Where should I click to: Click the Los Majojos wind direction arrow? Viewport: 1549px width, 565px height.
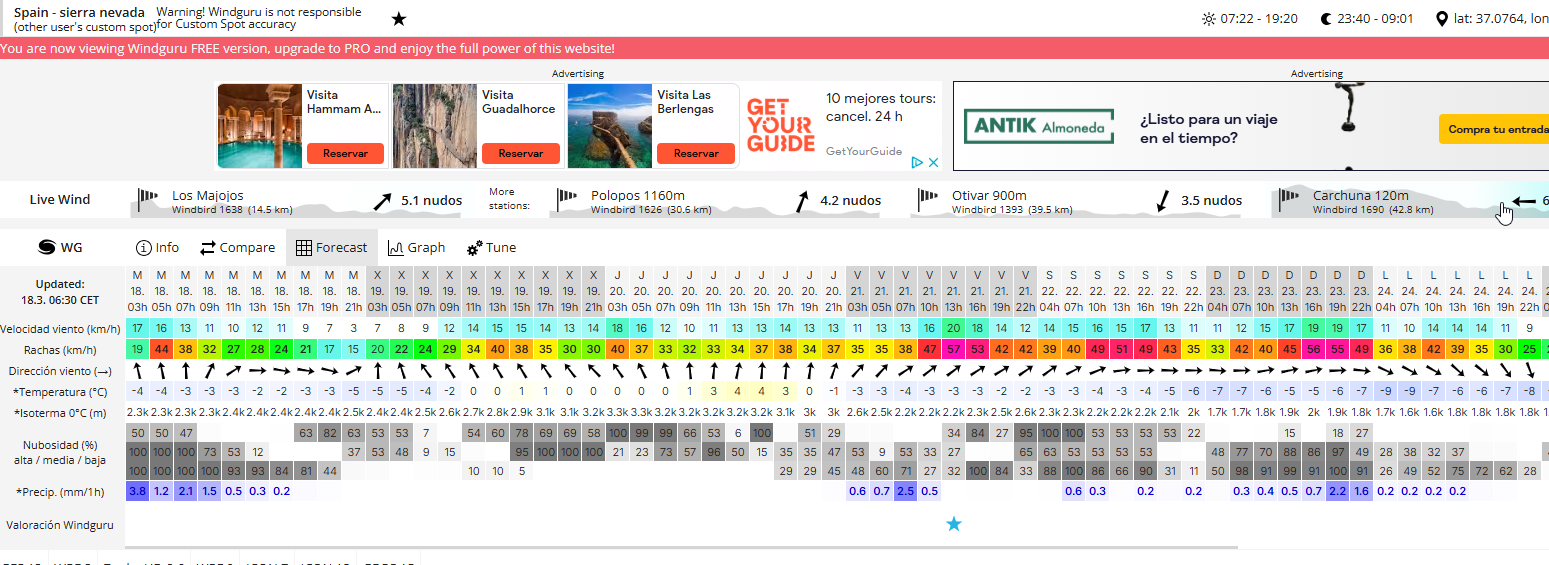(x=383, y=201)
